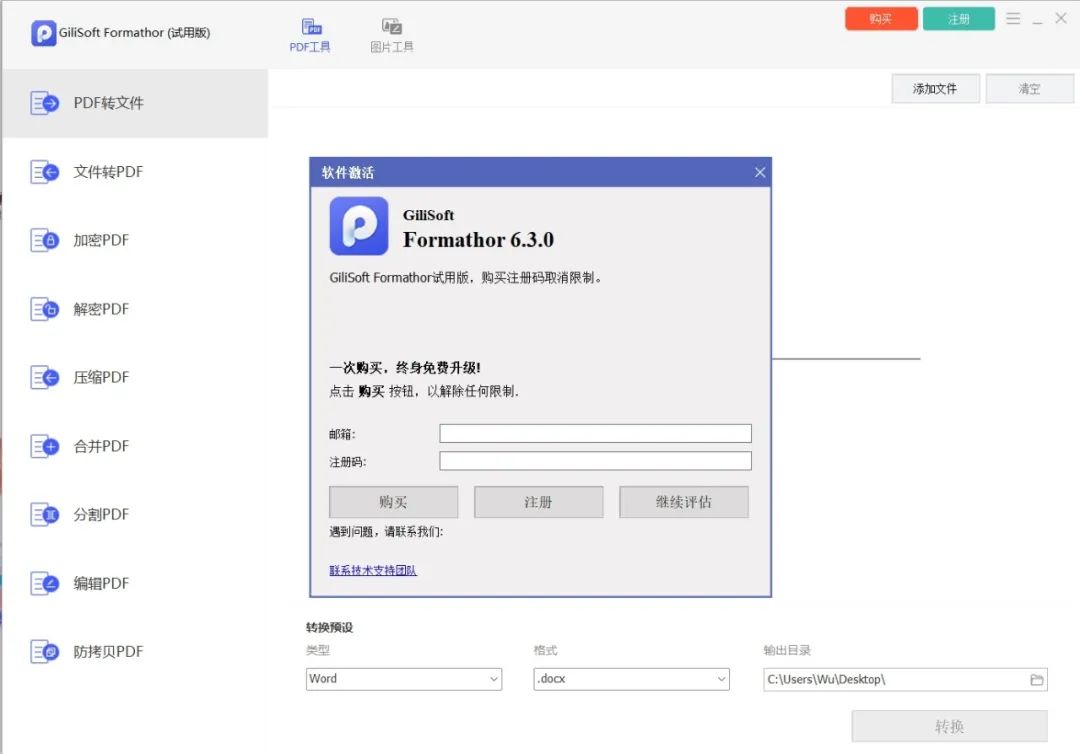Click the 转换 button
Viewport: 1080px width, 754px height.
(949, 726)
